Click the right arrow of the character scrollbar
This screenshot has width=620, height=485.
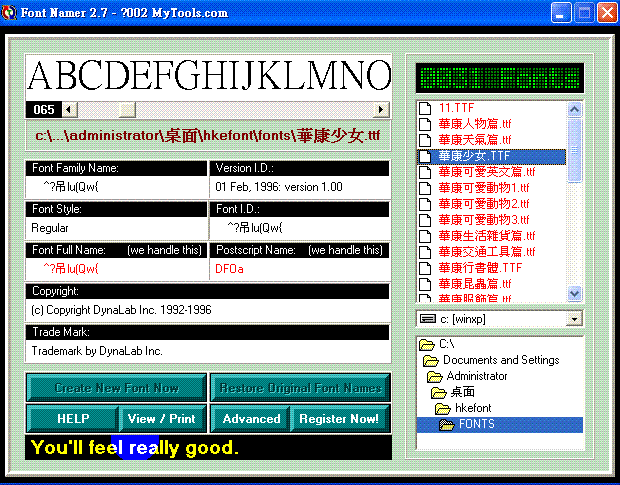click(x=381, y=109)
